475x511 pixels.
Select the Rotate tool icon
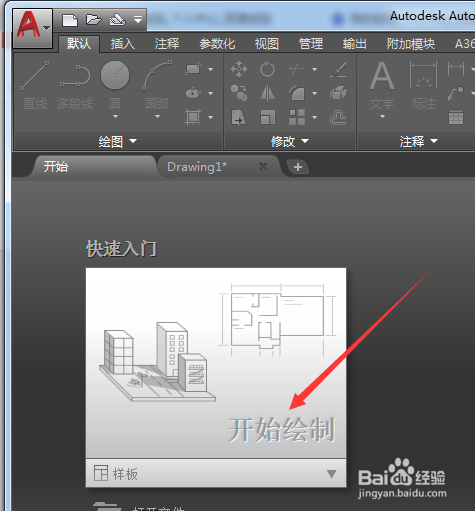(267, 69)
